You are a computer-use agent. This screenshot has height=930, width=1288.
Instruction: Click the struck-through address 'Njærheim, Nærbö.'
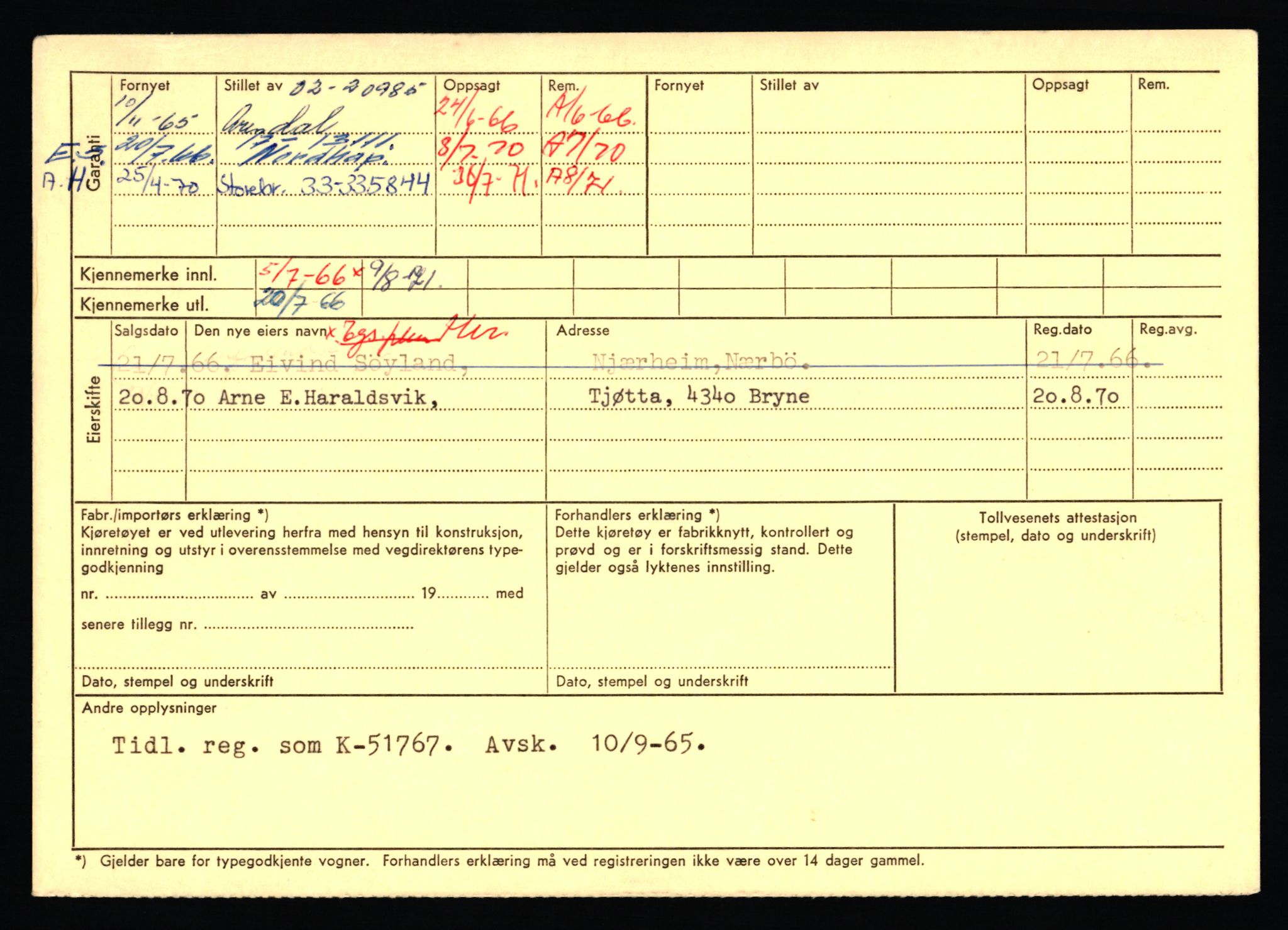click(x=700, y=362)
